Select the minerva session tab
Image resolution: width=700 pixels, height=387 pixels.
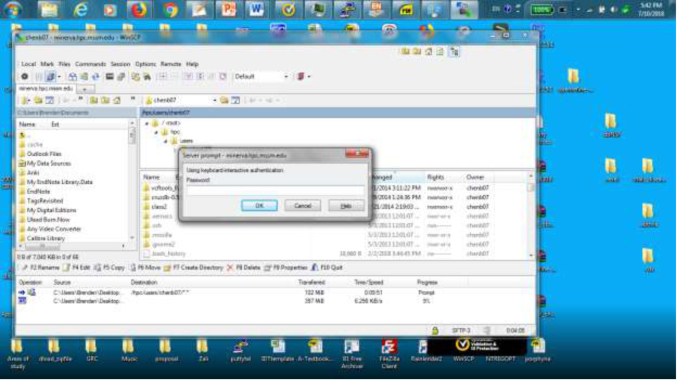(x=46, y=88)
